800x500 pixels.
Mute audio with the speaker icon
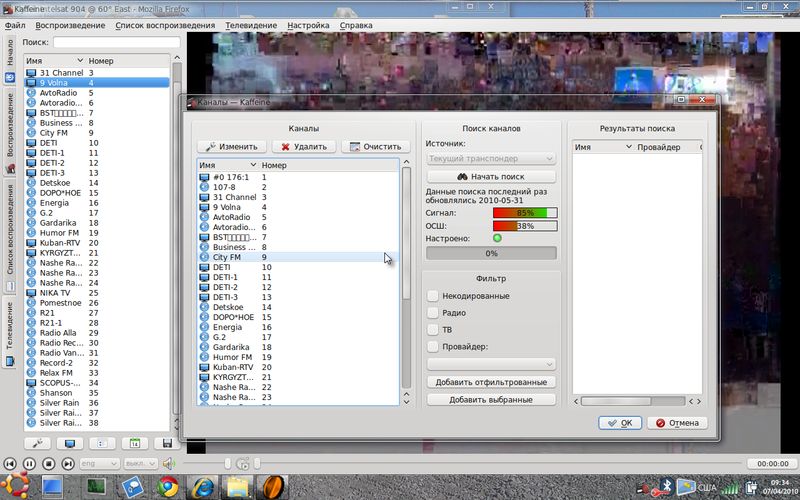click(168, 464)
